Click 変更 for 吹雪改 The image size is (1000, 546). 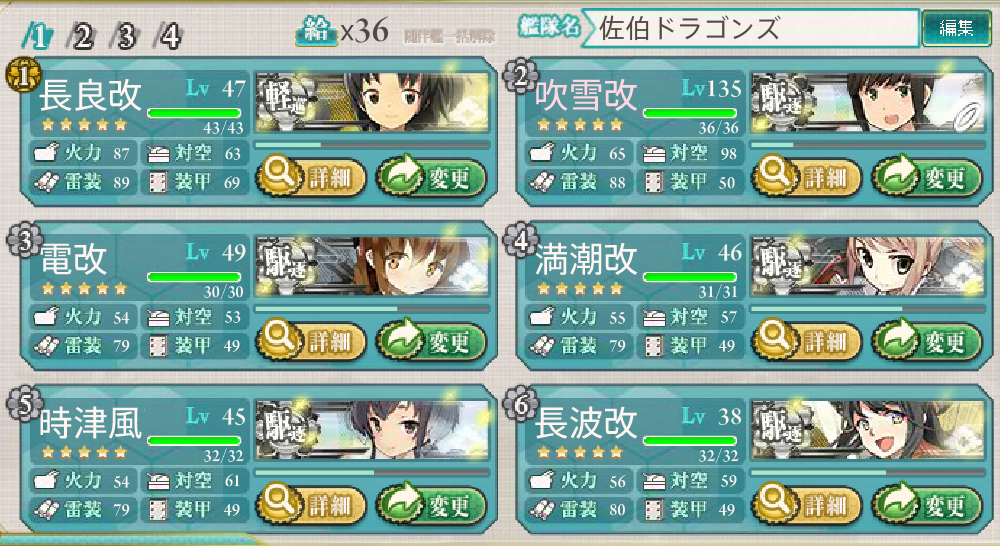pyautogui.click(x=927, y=177)
